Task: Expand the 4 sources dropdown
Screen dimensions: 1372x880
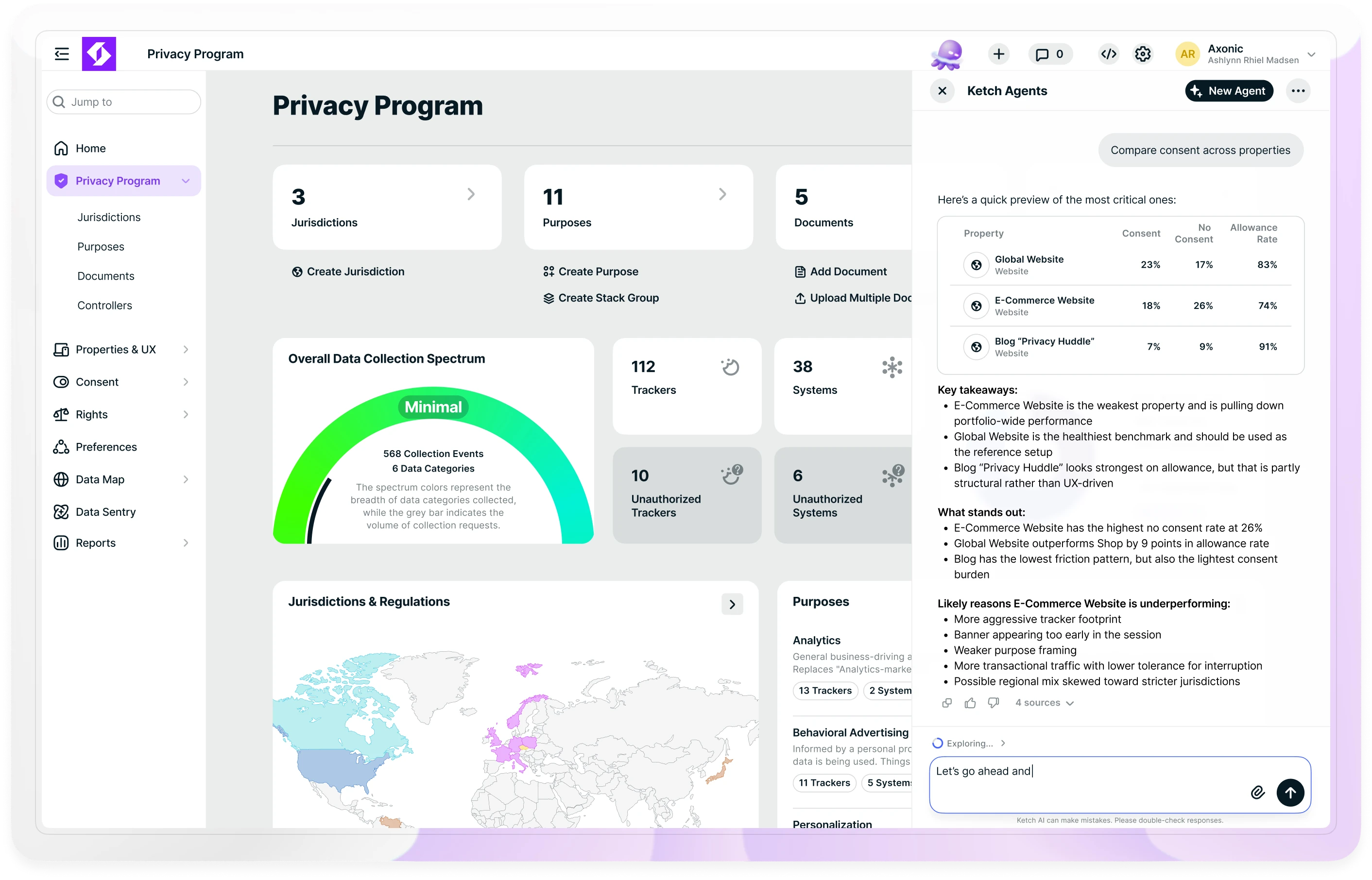Action: click(x=1045, y=703)
